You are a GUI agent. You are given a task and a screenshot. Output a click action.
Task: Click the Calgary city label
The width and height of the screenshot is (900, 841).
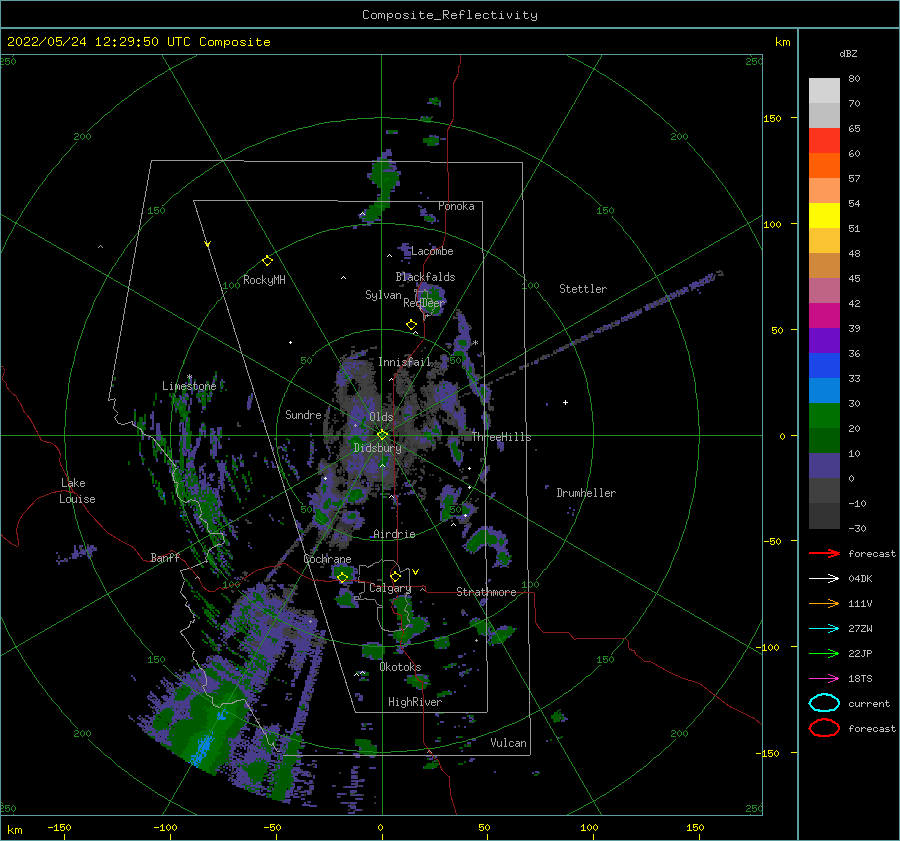pos(390,588)
